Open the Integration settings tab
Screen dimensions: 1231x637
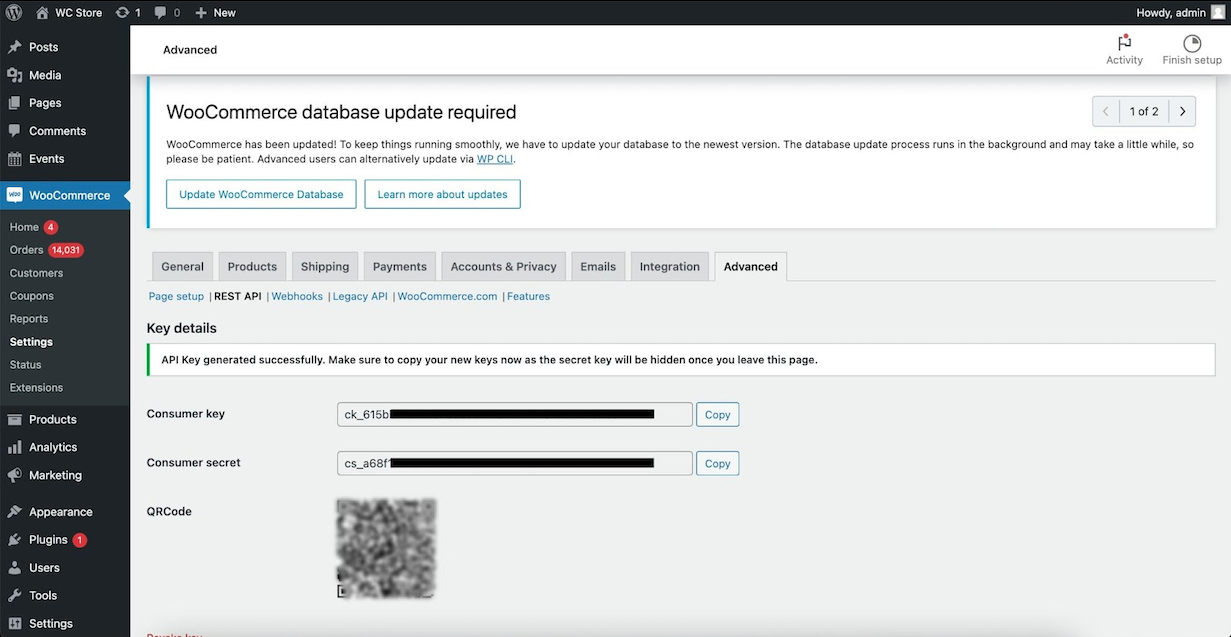pyautogui.click(x=669, y=266)
